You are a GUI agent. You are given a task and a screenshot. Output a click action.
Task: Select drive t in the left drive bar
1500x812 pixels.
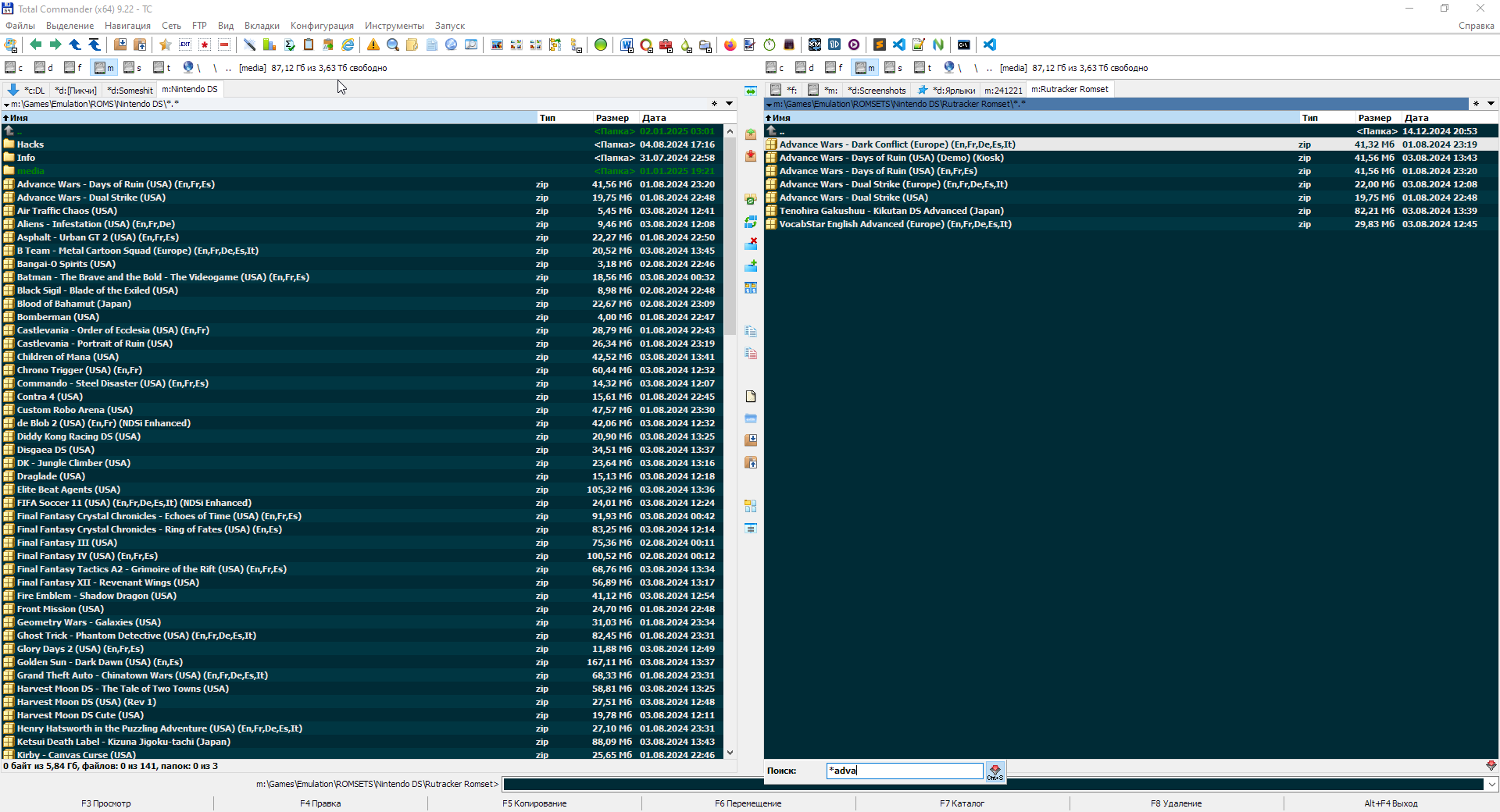[x=162, y=68]
